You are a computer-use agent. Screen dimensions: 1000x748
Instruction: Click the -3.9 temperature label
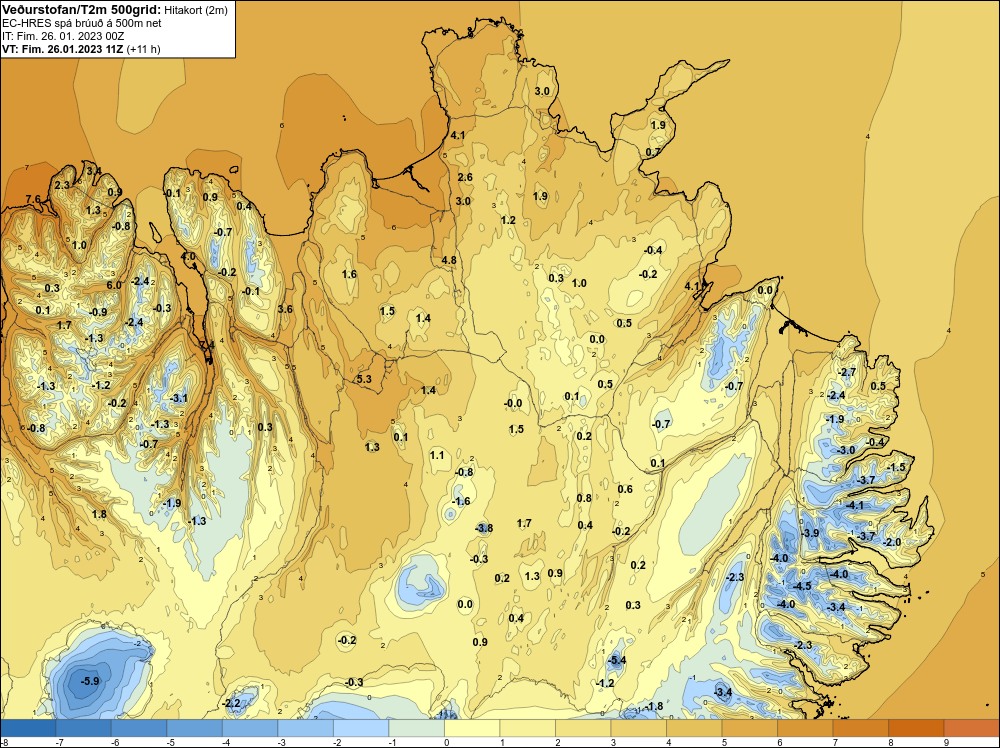pyautogui.click(x=809, y=533)
